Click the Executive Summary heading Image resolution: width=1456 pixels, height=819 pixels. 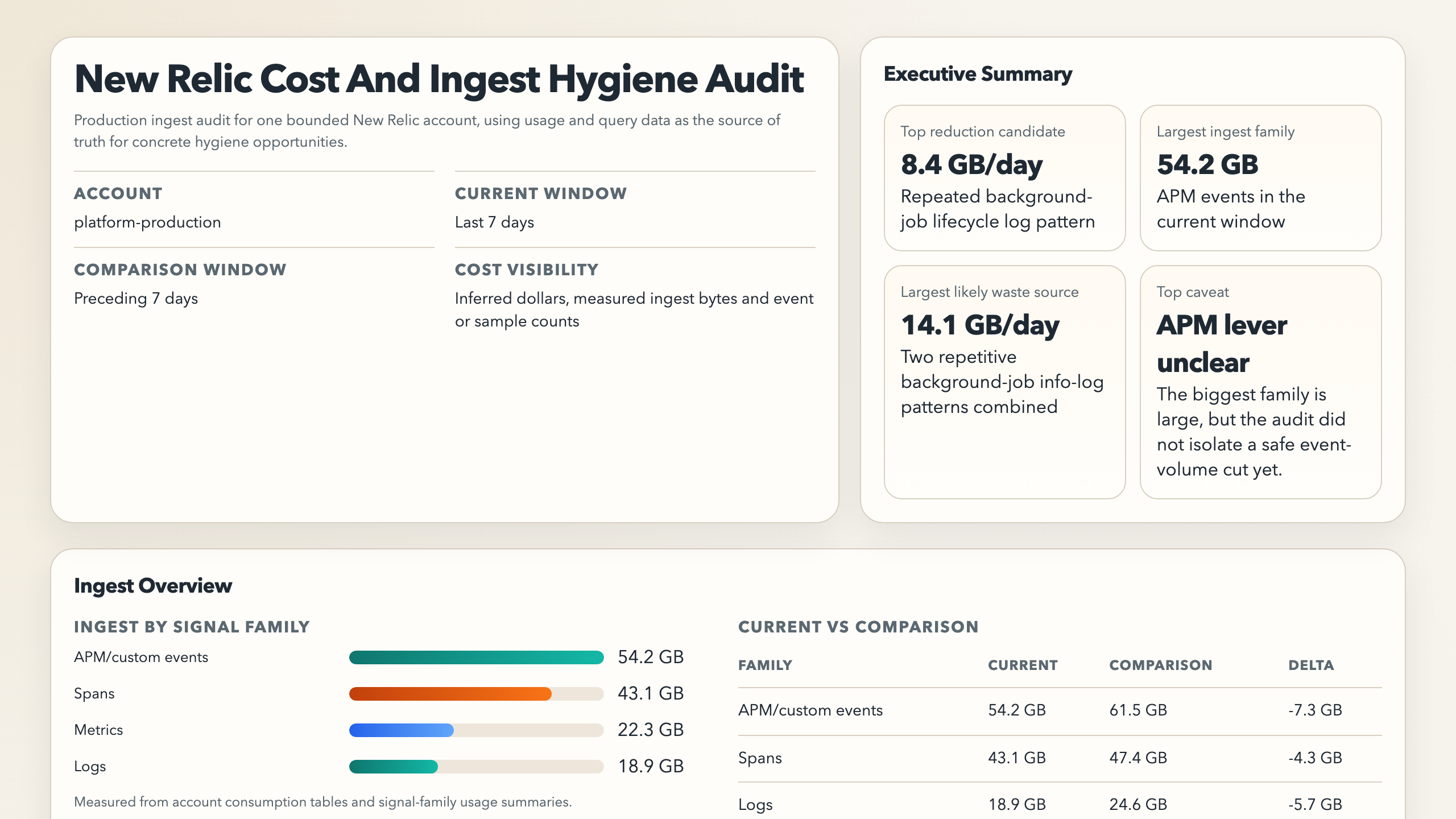point(978,74)
